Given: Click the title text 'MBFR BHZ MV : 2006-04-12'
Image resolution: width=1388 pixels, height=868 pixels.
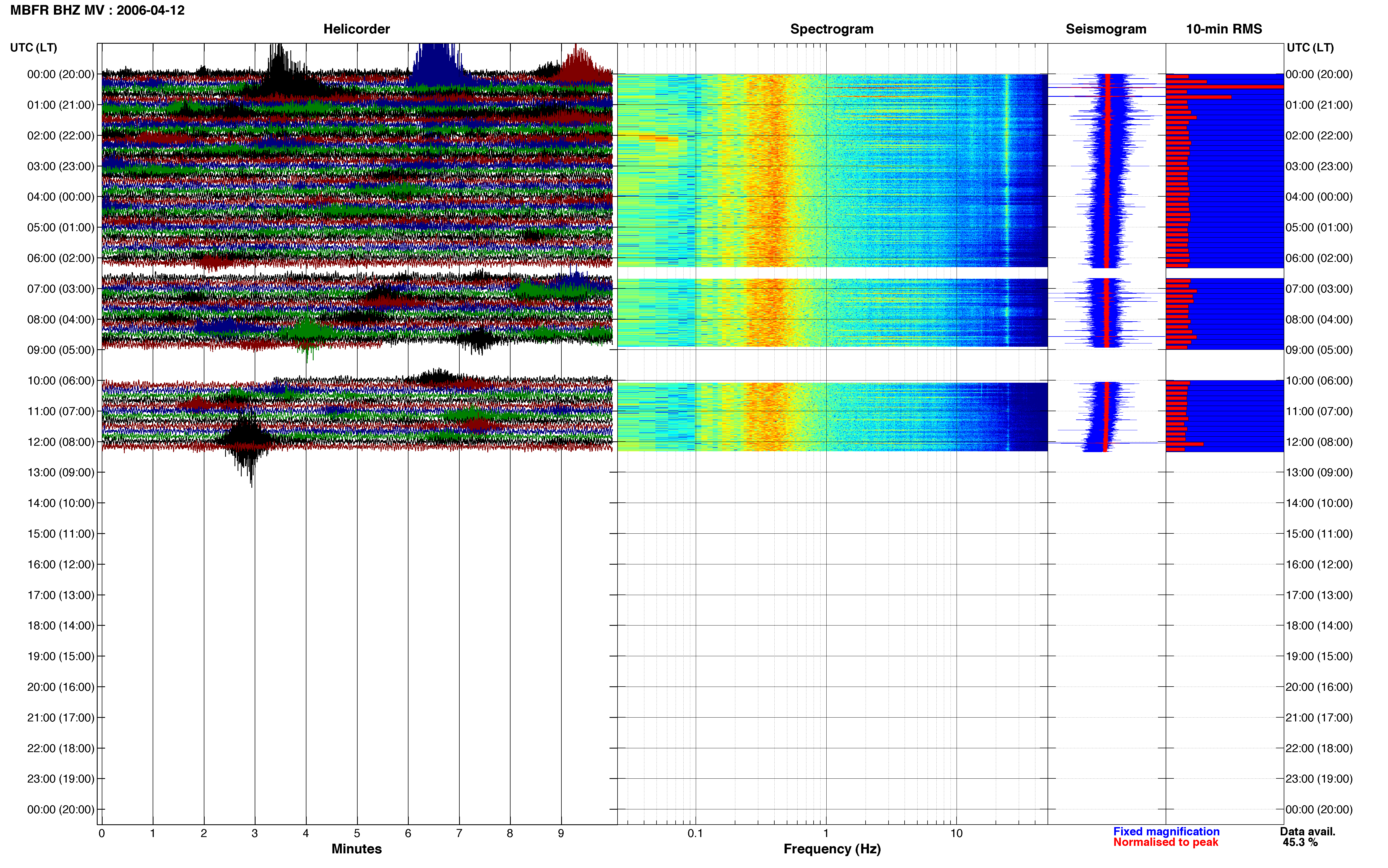Looking at the screenshot, I should [x=97, y=10].
